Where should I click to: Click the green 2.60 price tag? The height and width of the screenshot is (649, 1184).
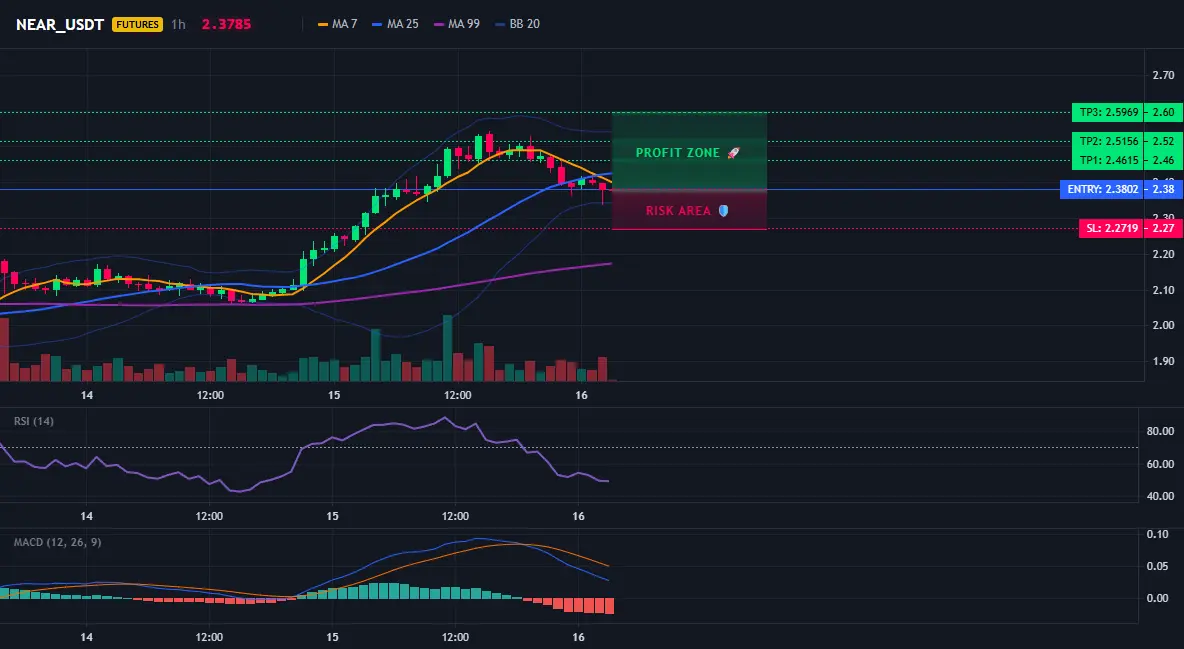click(x=1164, y=113)
